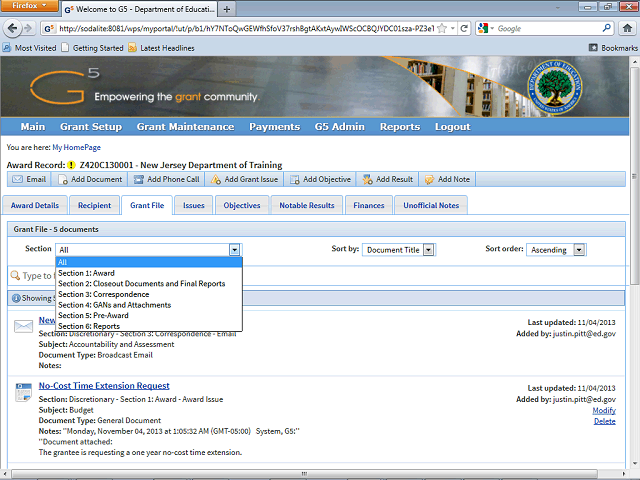Click the document icon for No-Cost Time Extension
The height and width of the screenshot is (480, 640).
point(24,392)
